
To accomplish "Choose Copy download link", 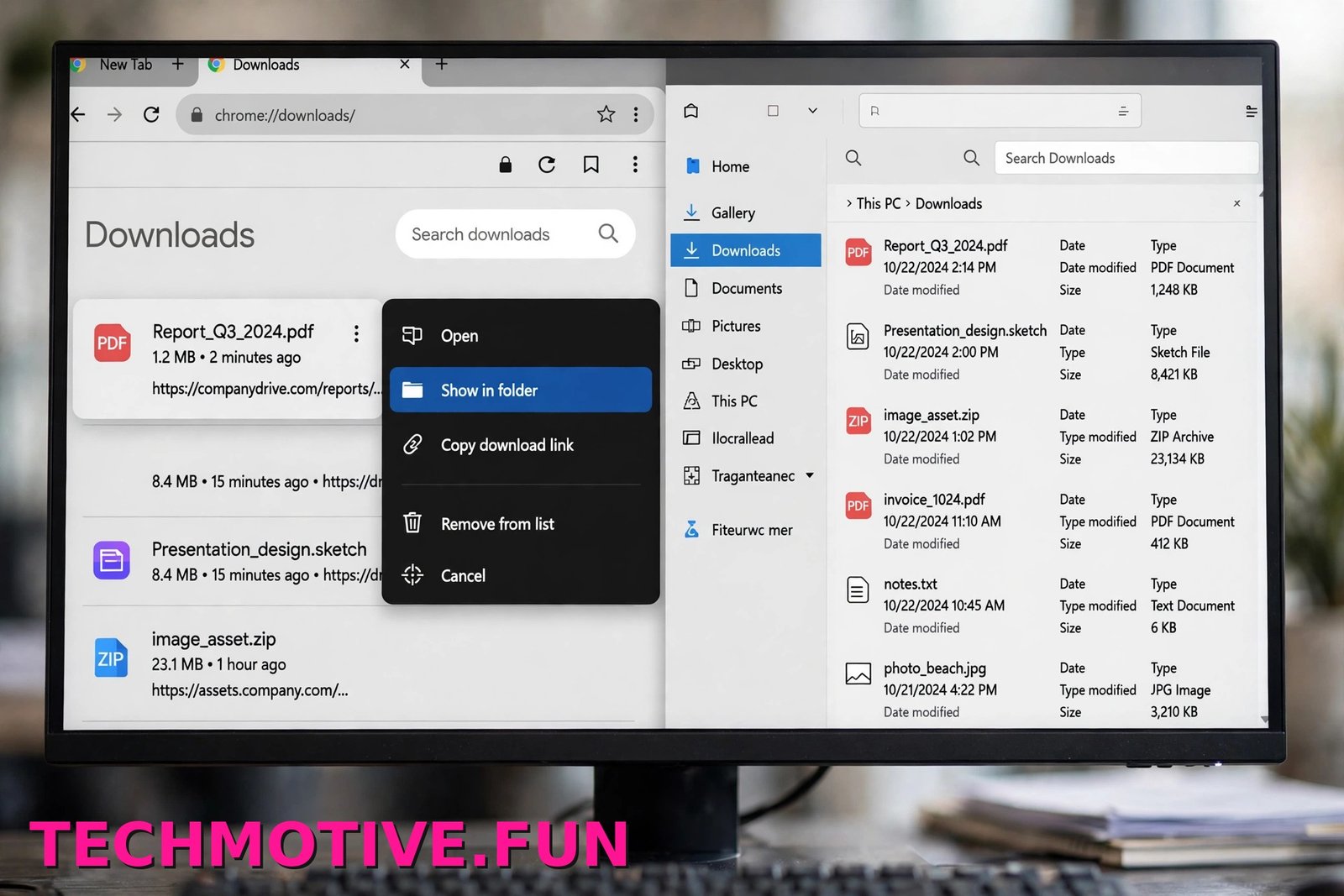I will pos(521,445).
